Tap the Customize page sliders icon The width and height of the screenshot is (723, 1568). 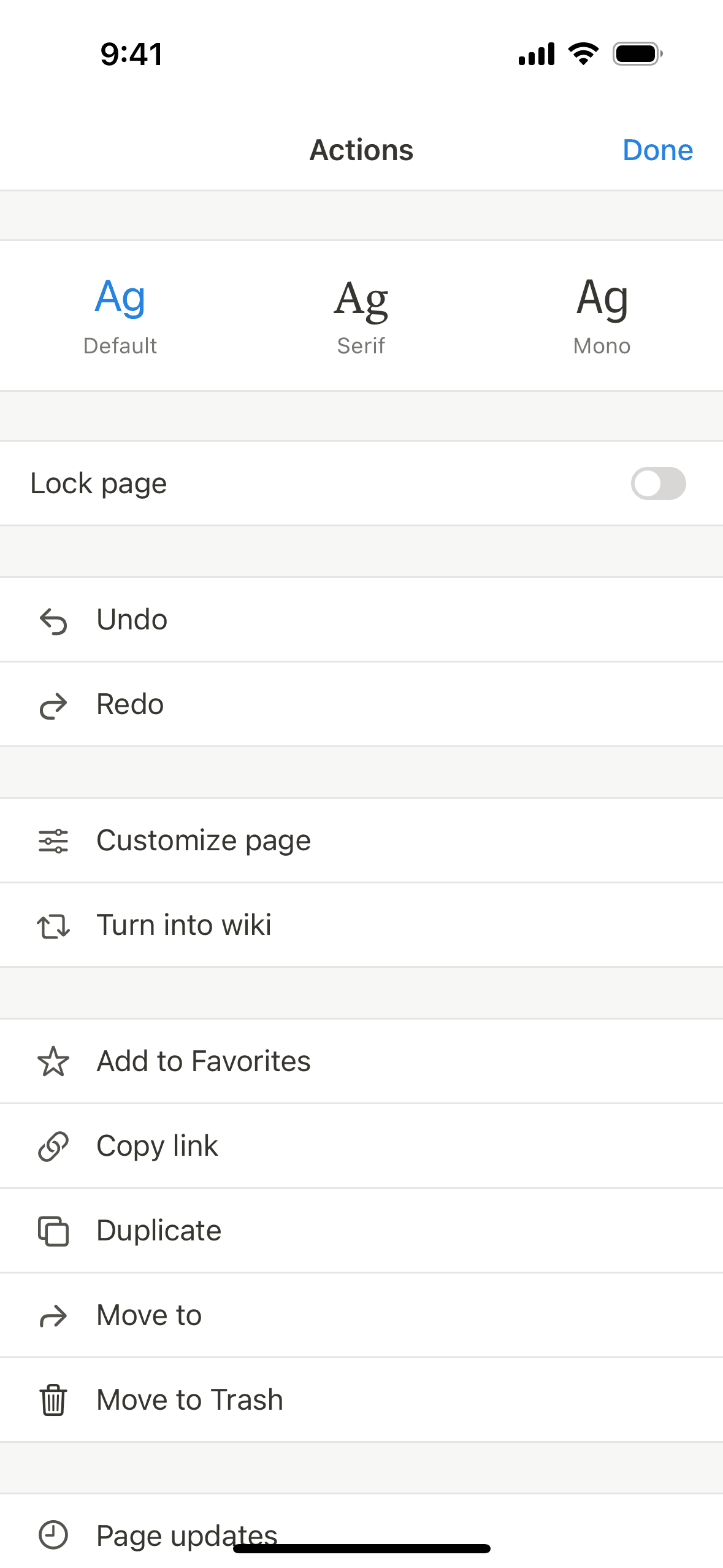coord(53,841)
